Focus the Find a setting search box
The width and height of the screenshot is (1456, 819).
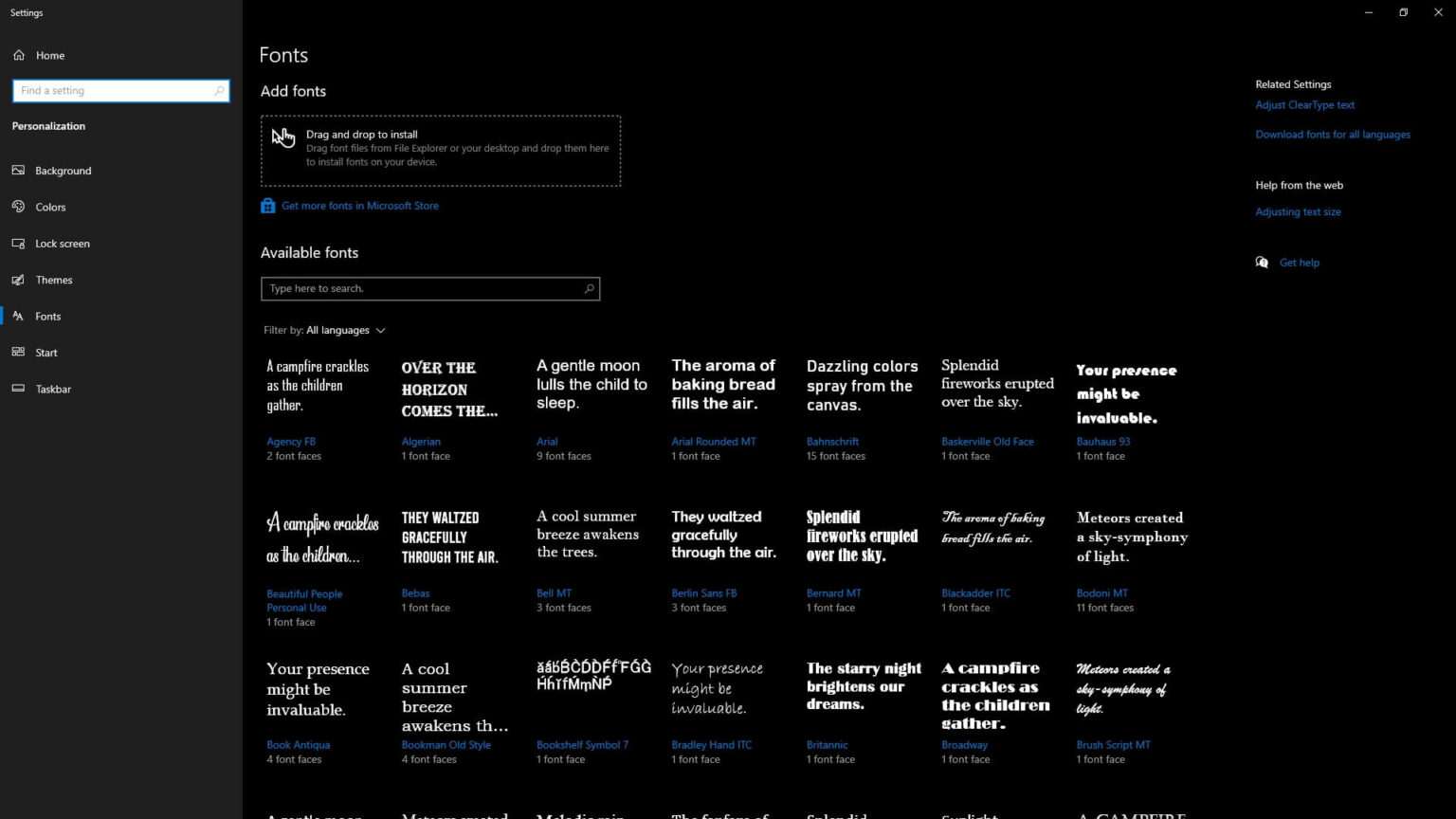pos(114,91)
